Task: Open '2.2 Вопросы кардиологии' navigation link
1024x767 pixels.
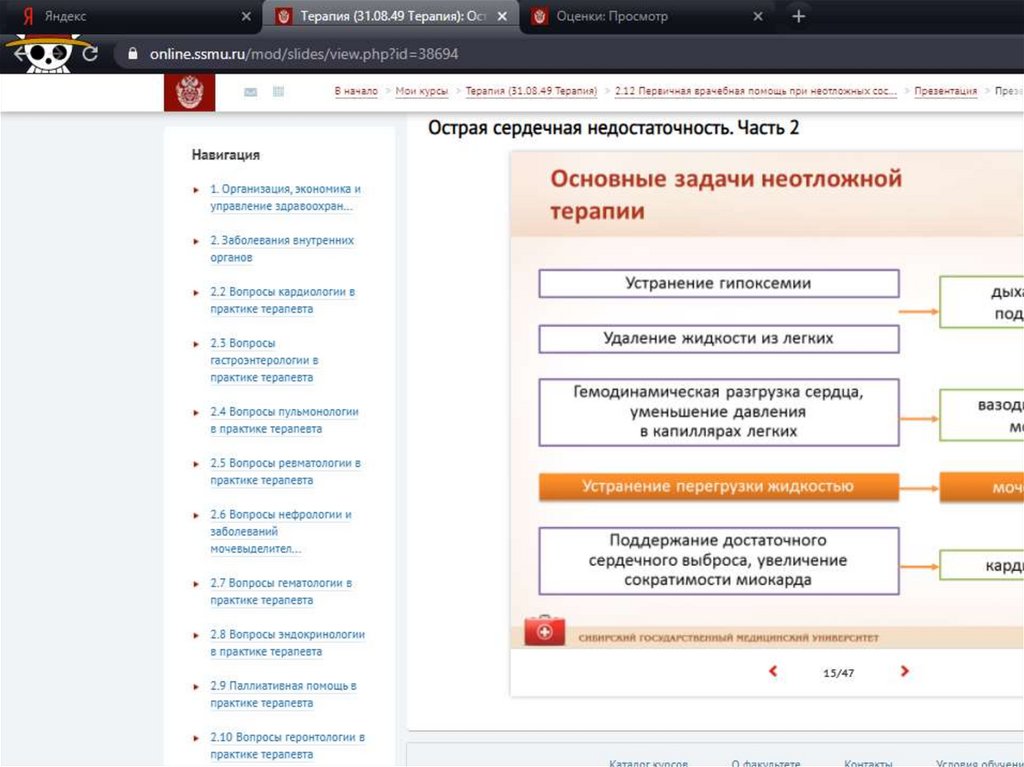Action: (x=283, y=300)
